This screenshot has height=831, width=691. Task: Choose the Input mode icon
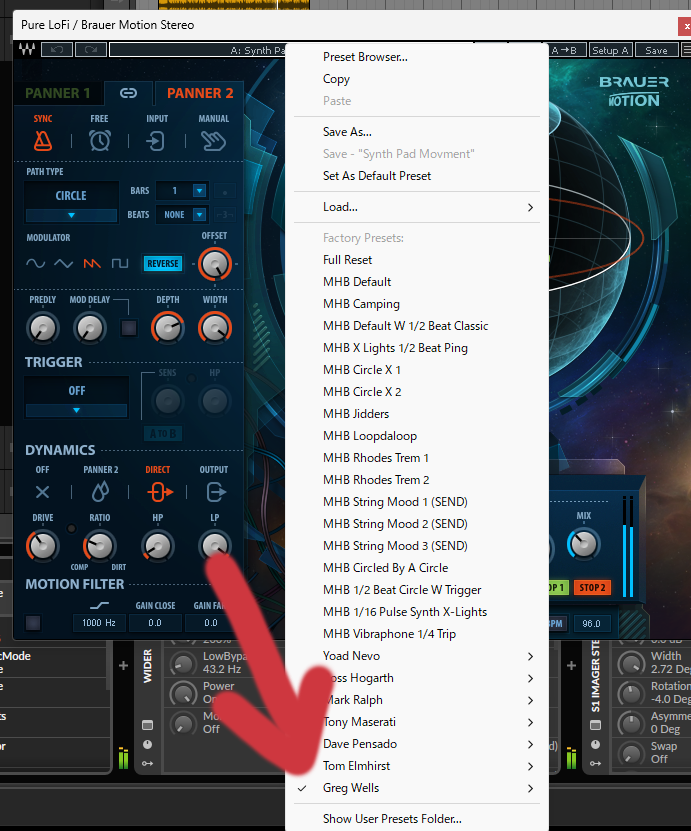click(156, 140)
